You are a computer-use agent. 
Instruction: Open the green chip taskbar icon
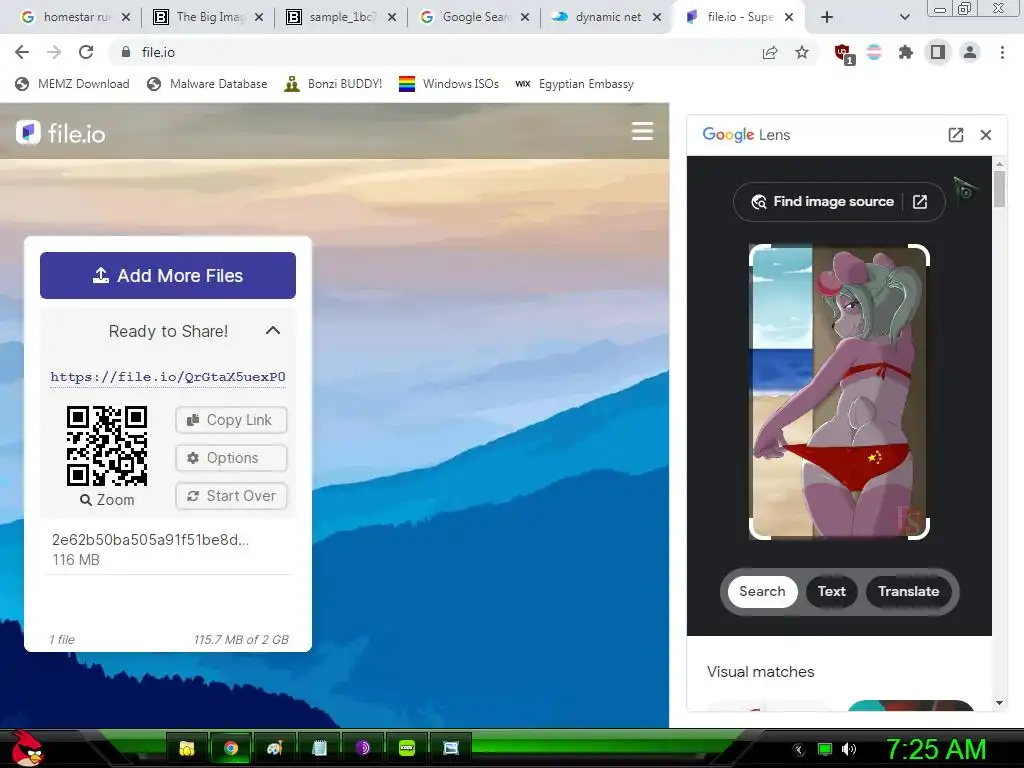pyautogui.click(x=406, y=748)
